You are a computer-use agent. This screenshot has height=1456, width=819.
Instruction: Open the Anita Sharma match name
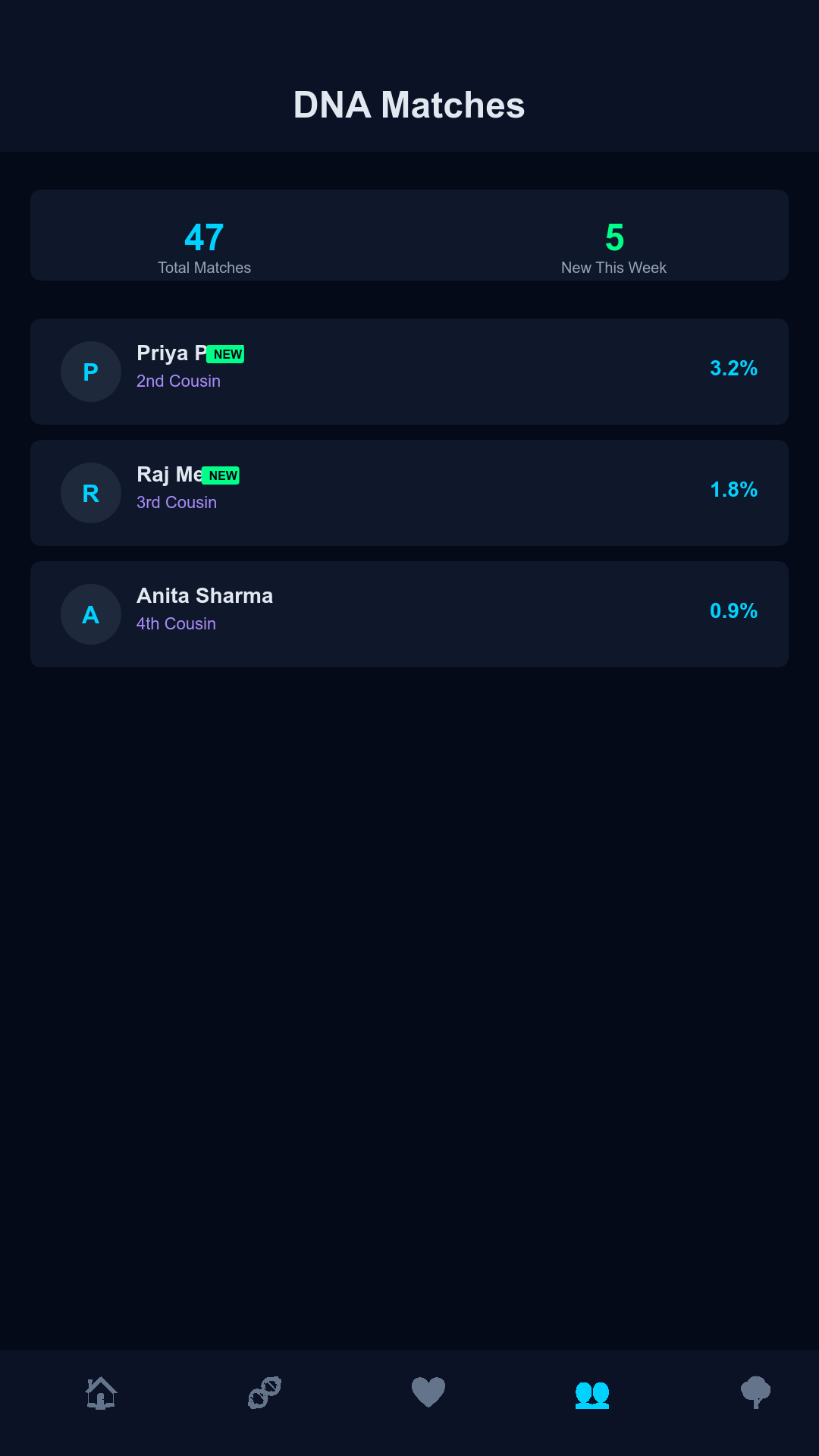tap(205, 596)
